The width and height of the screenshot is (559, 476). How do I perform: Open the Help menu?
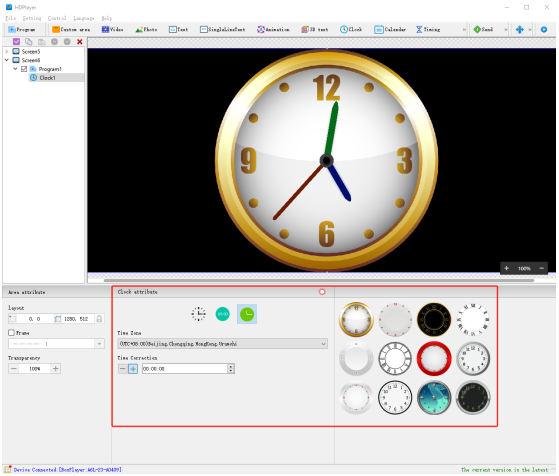coord(106,18)
